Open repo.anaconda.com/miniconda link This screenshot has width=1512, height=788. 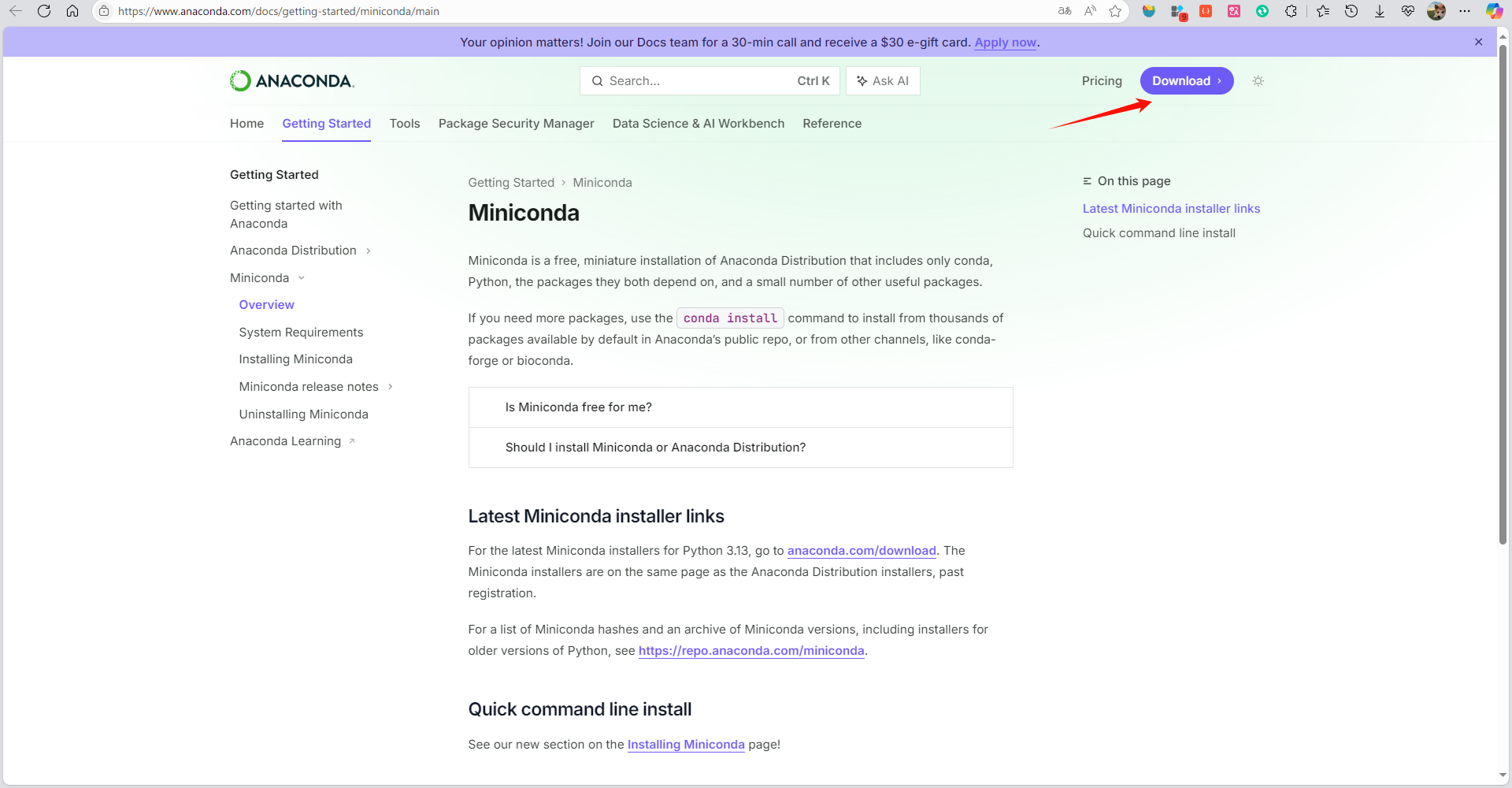(x=751, y=651)
